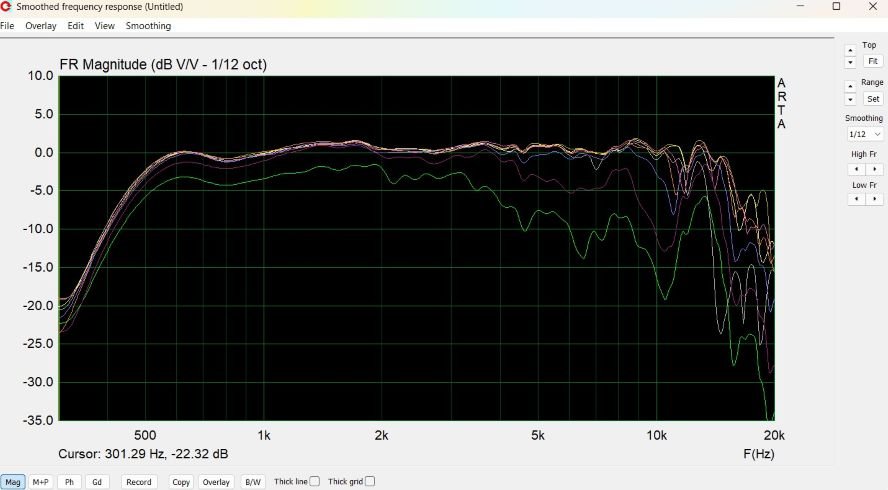This screenshot has width=888, height=490.
Task: Switch to Ph phase view
Action: [69, 482]
